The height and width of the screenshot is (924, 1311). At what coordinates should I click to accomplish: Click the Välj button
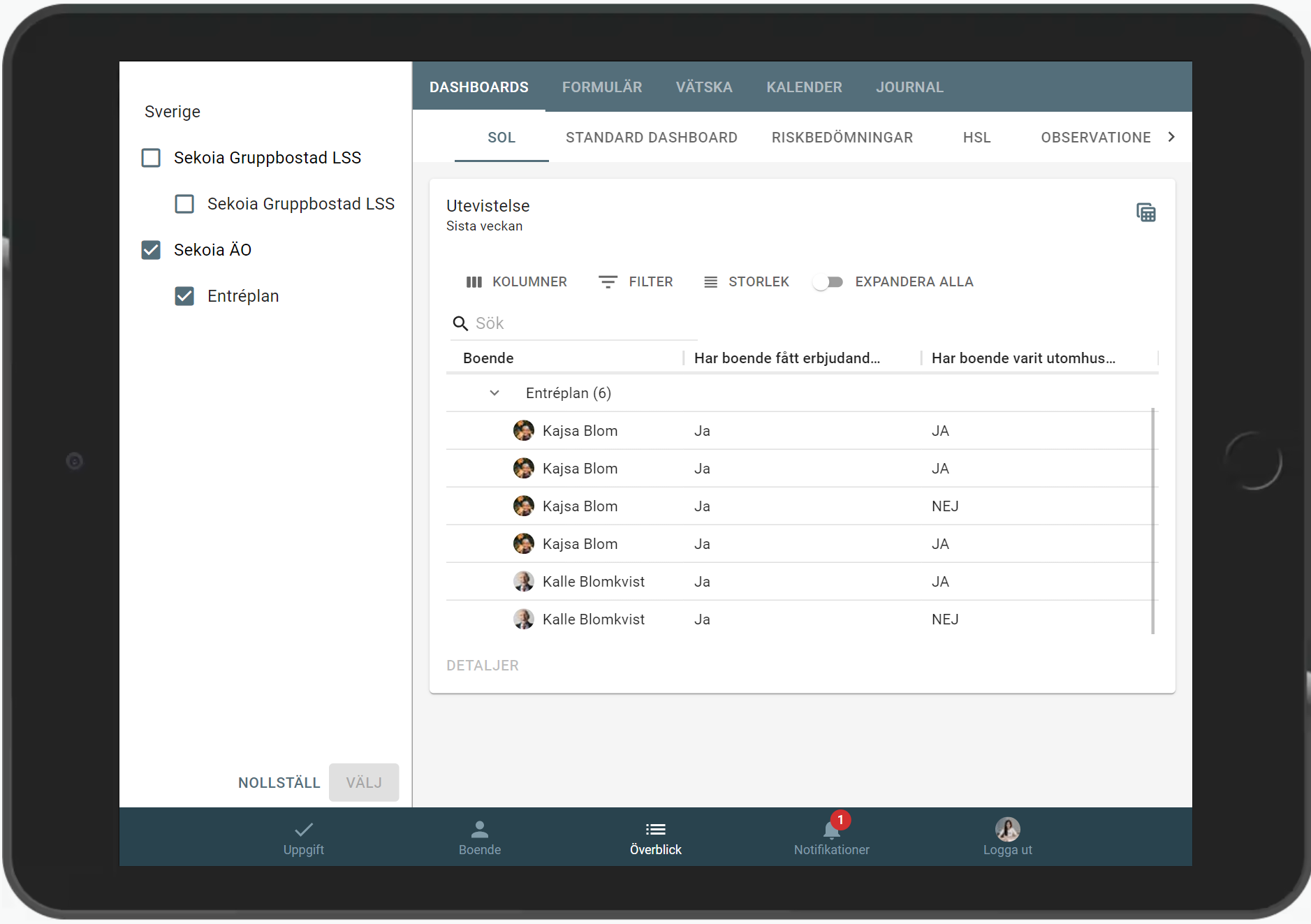click(x=364, y=783)
